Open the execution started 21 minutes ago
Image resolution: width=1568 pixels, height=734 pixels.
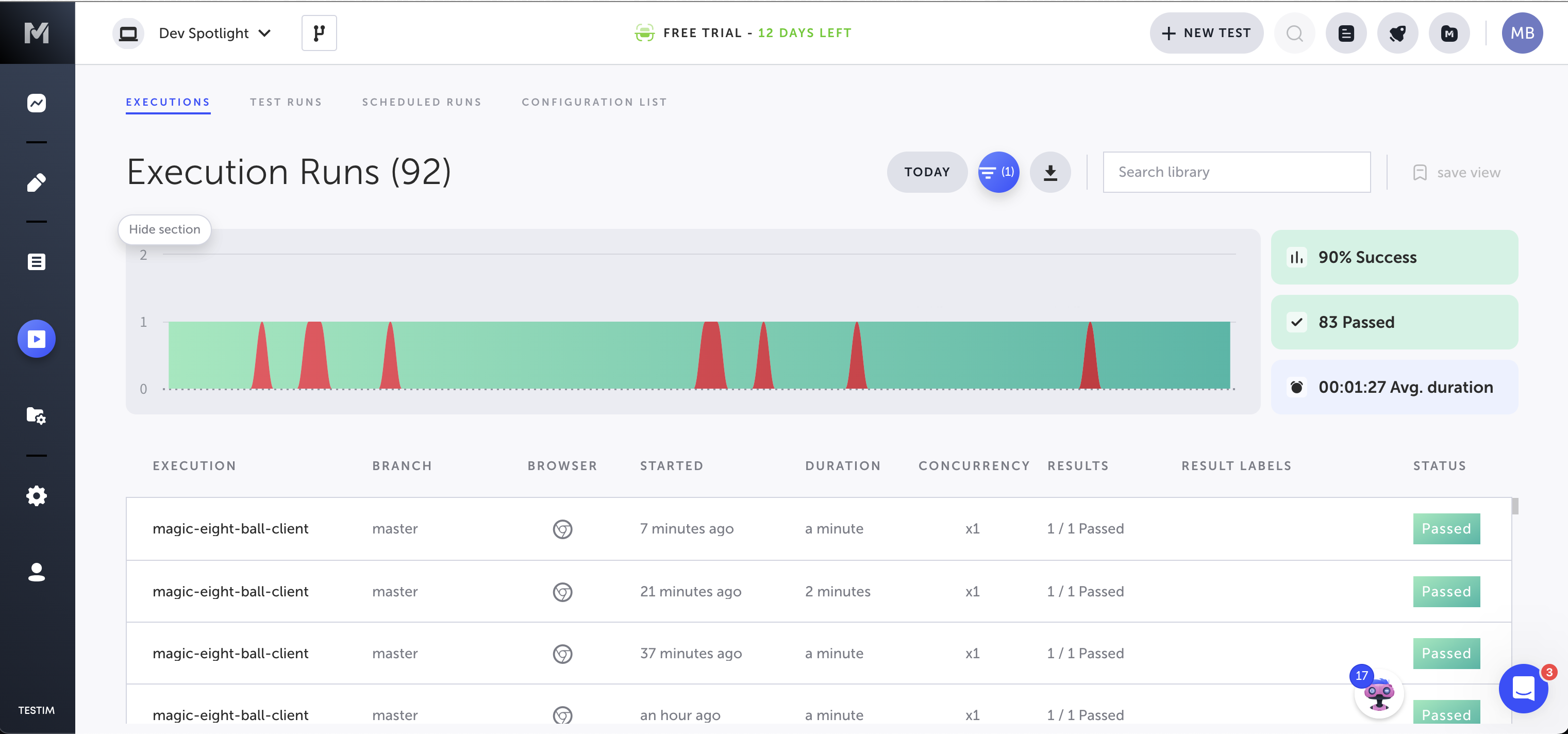[230, 592]
